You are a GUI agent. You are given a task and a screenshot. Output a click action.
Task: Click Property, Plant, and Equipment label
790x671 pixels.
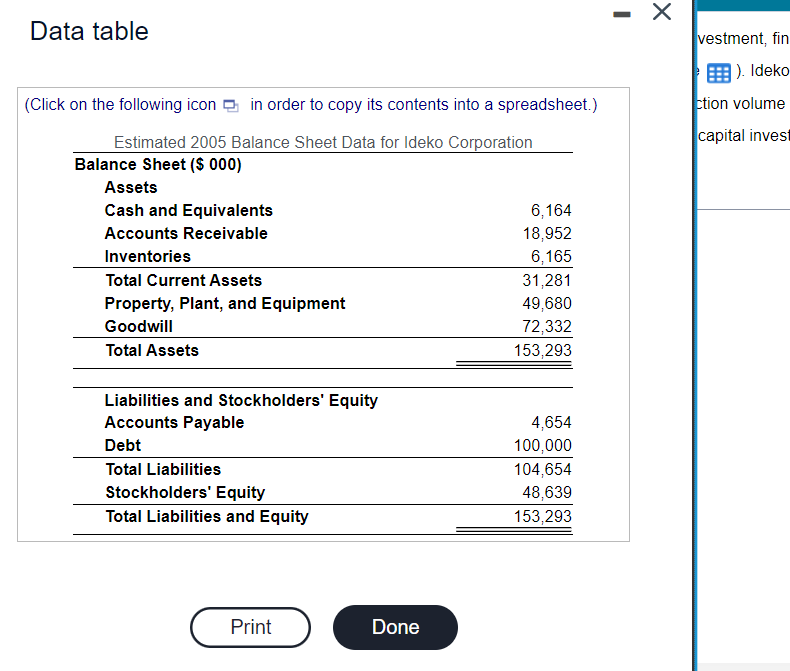click(x=225, y=304)
